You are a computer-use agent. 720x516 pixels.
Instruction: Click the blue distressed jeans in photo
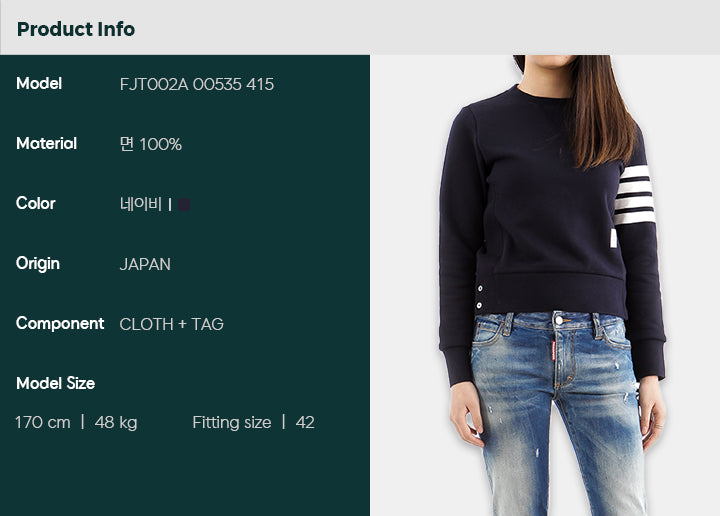556,413
